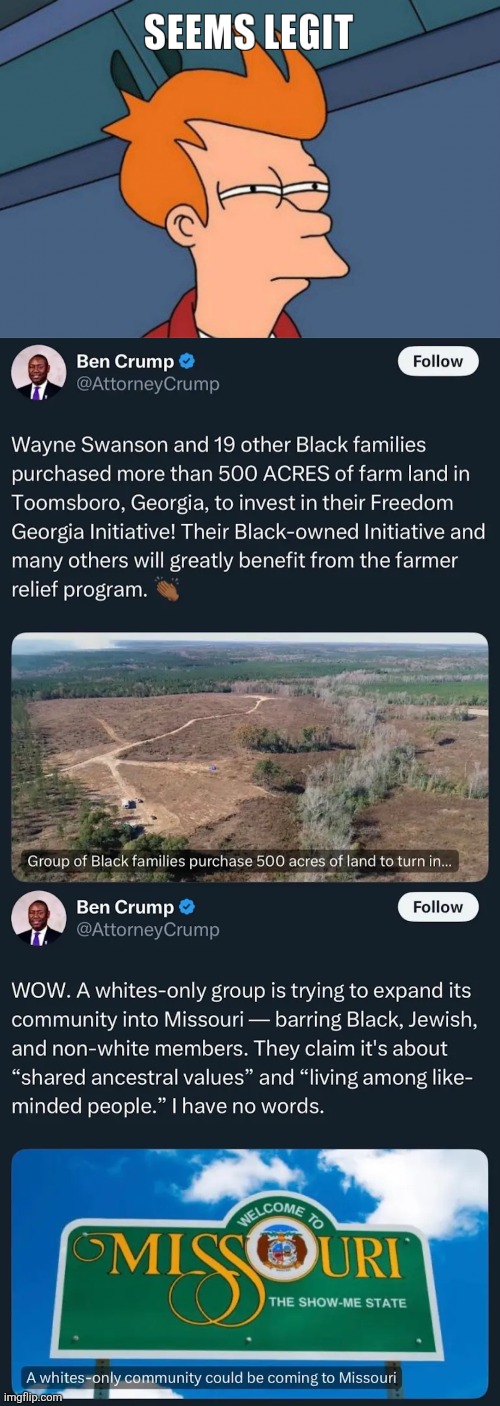Click the clapping hands emoji after 'relief program'
The height and width of the screenshot is (1406, 500).
[x=168, y=591]
